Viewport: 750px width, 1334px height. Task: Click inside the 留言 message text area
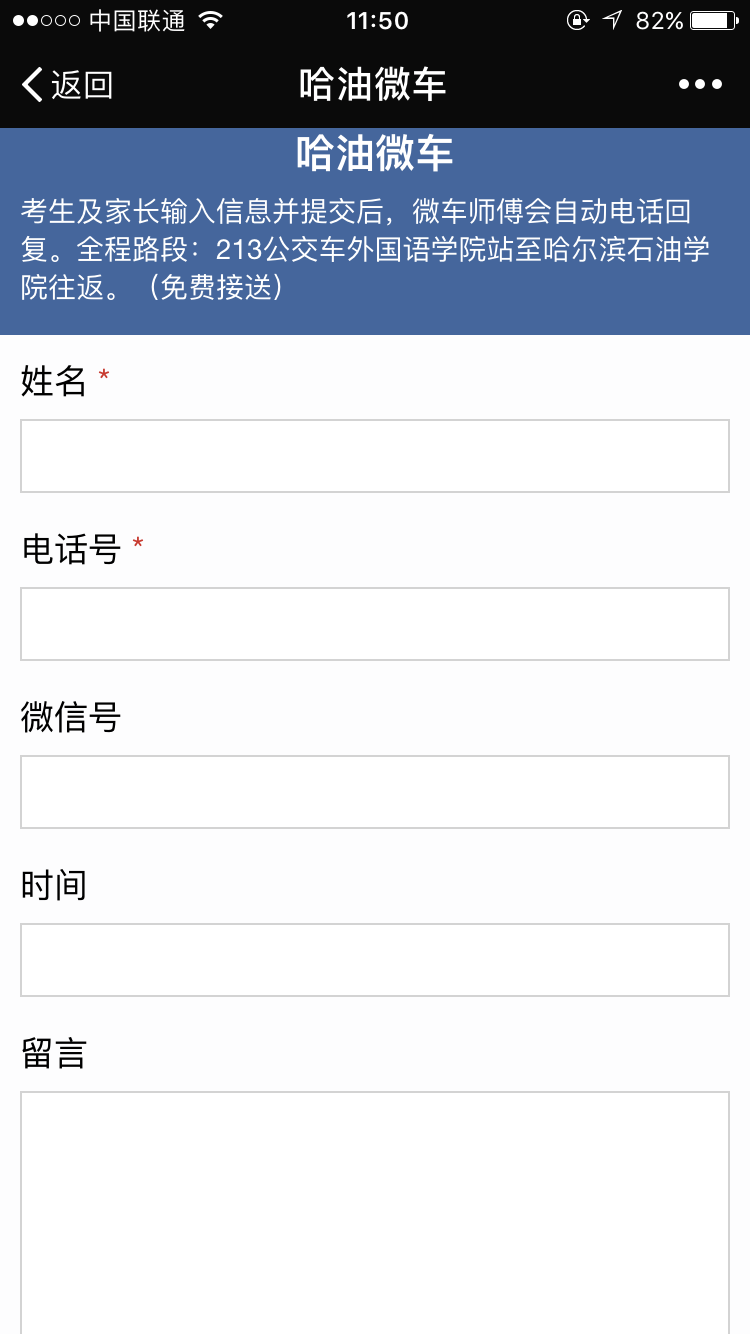375,1210
